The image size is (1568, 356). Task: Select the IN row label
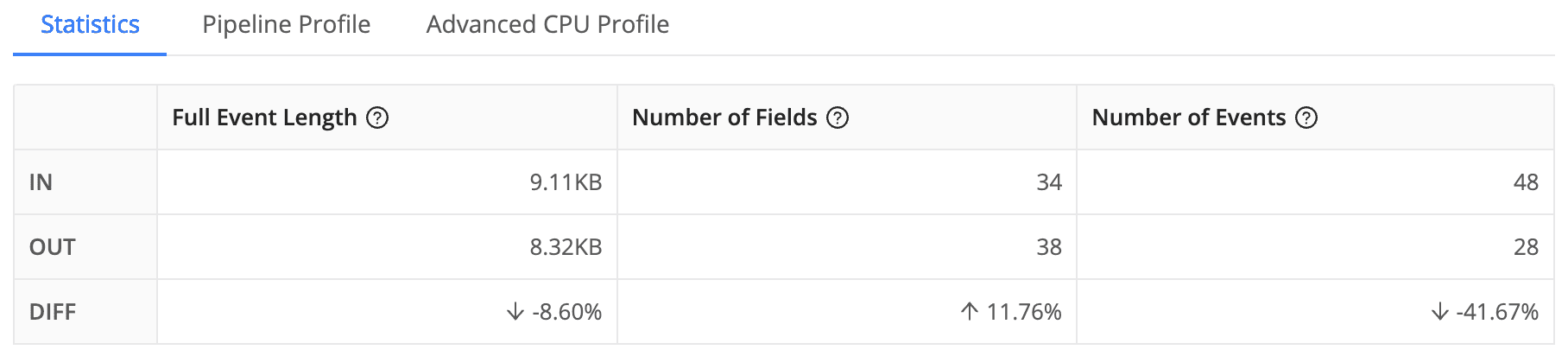pos(41,182)
